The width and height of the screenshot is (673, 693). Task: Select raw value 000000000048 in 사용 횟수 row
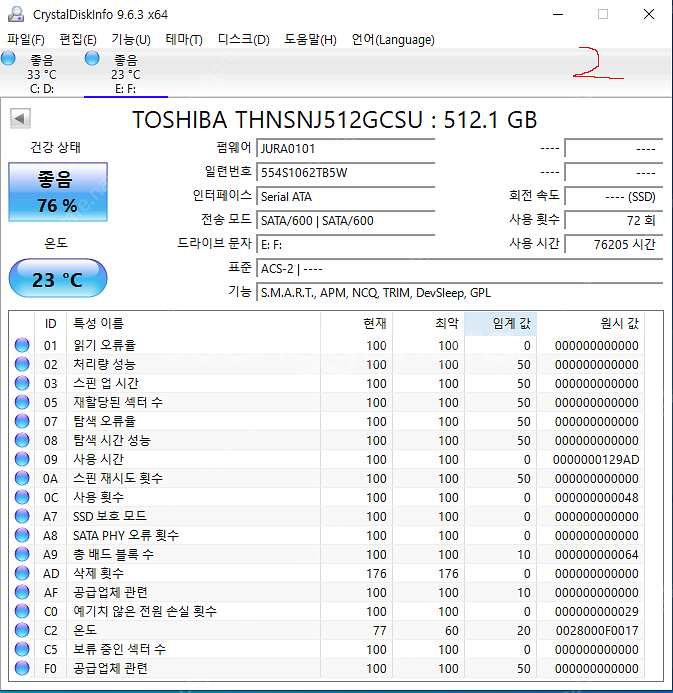pyautogui.click(x=597, y=498)
